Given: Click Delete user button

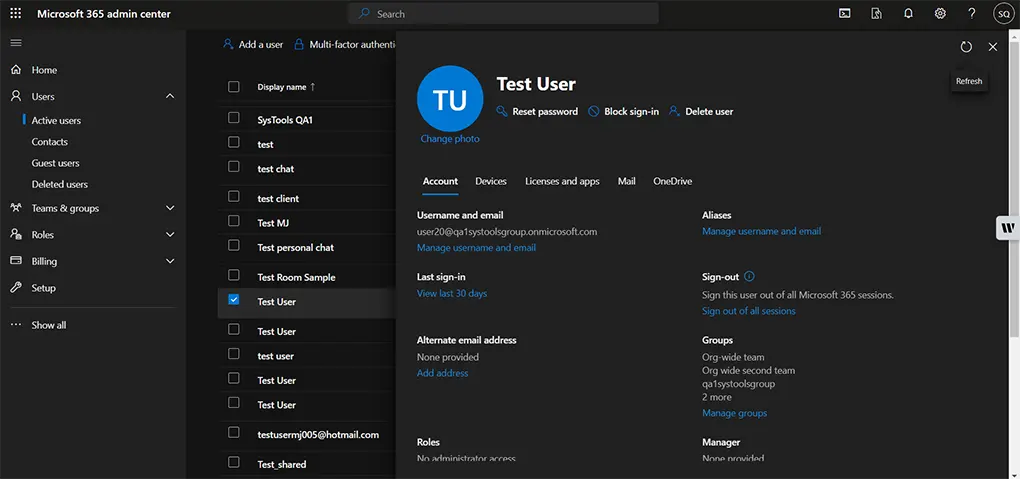Looking at the screenshot, I should pos(701,111).
